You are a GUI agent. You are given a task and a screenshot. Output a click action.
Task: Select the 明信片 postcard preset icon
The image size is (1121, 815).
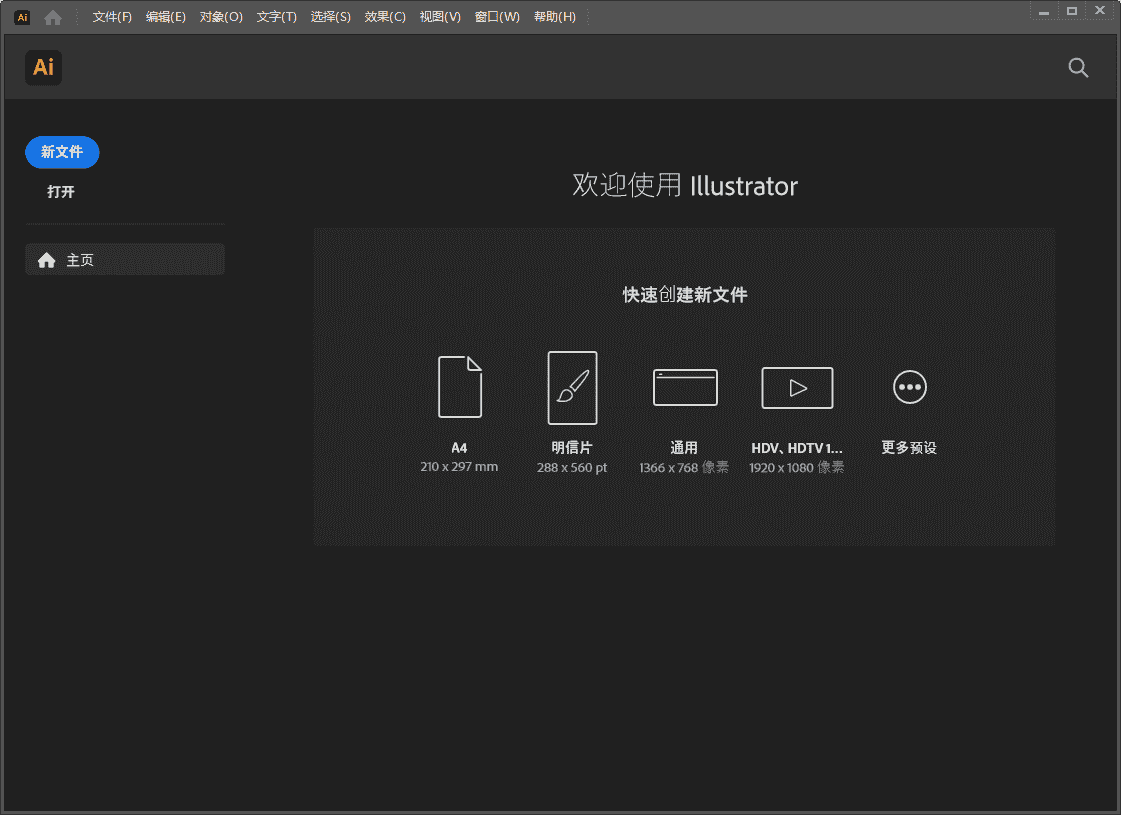click(x=572, y=388)
